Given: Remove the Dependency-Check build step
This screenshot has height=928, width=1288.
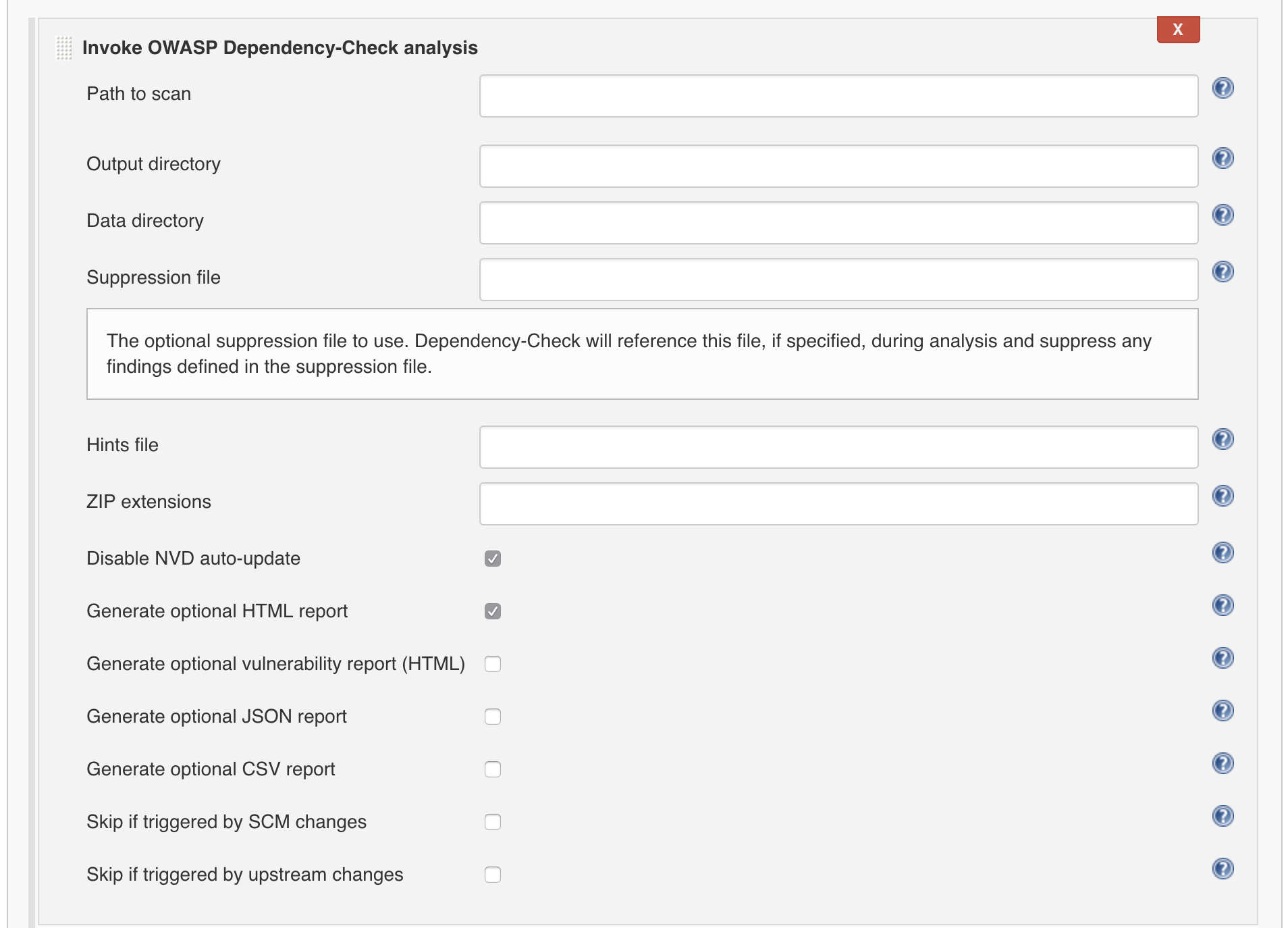Looking at the screenshot, I should point(1177,29).
